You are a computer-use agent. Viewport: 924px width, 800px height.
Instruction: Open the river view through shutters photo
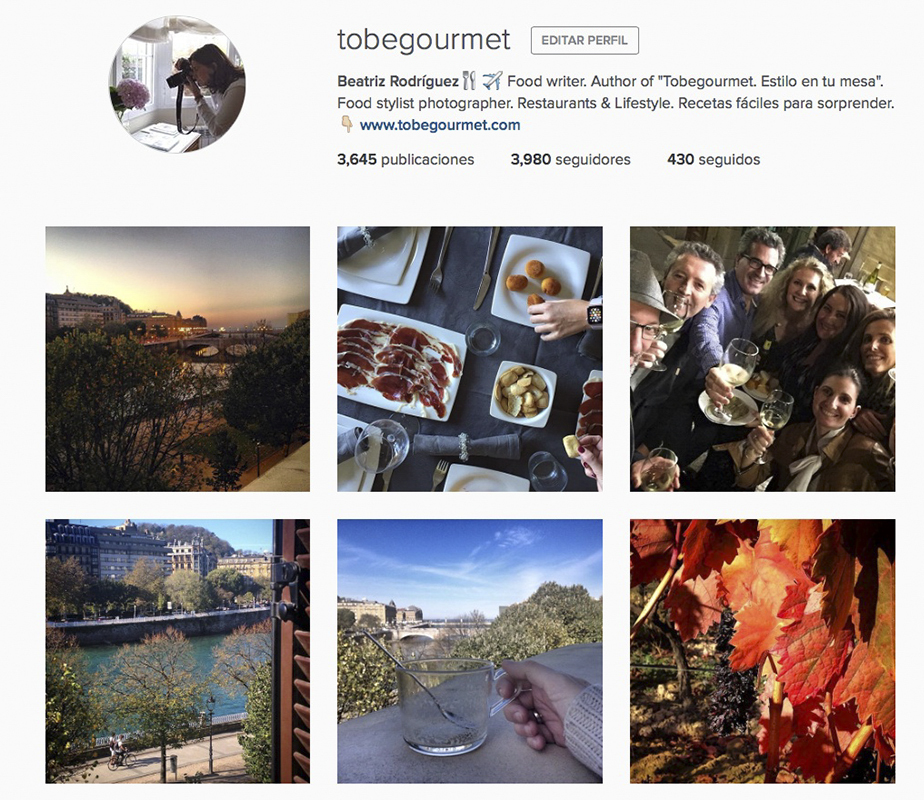[177, 651]
